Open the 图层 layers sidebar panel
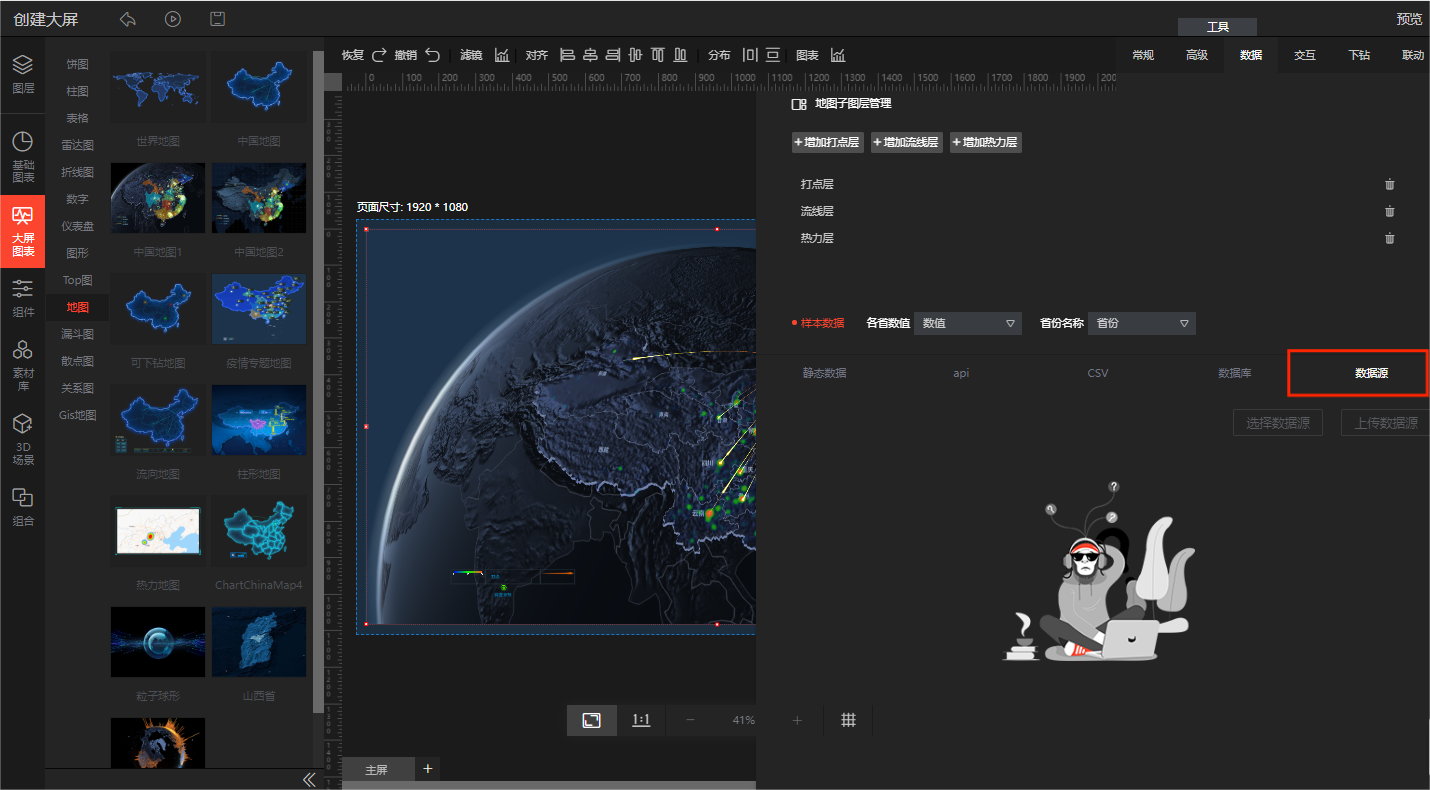The height and width of the screenshot is (790, 1430). tap(23, 74)
